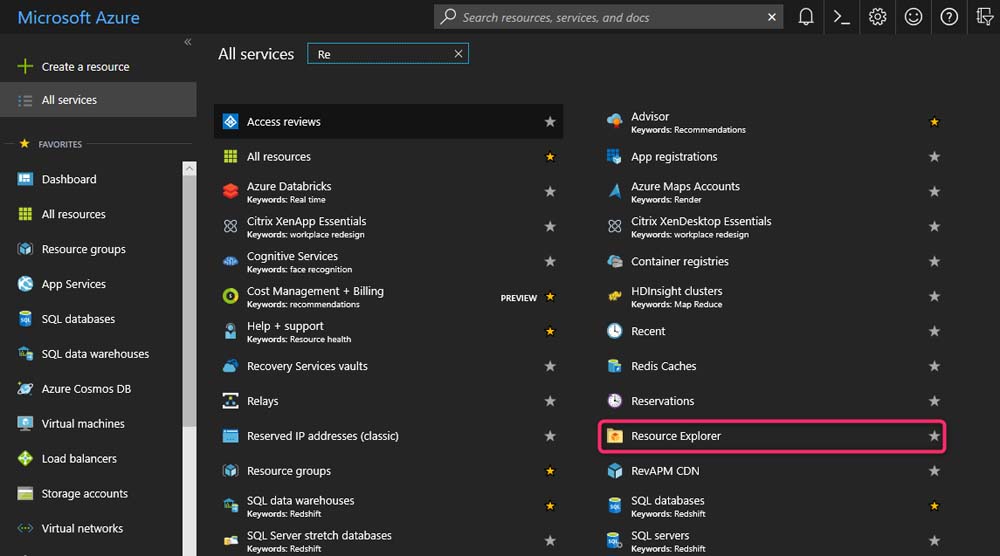
Task: Click the Azure Databricks service icon
Action: [230, 192]
